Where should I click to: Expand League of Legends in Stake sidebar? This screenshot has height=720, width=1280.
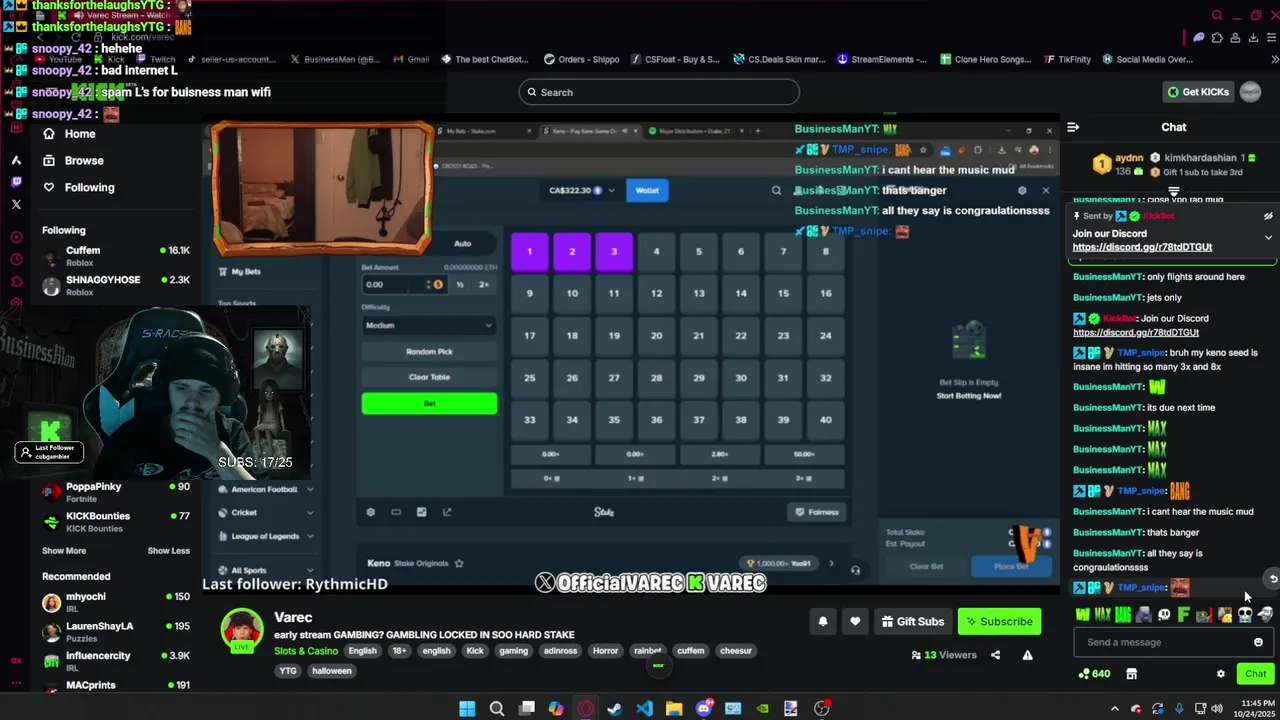(x=265, y=536)
